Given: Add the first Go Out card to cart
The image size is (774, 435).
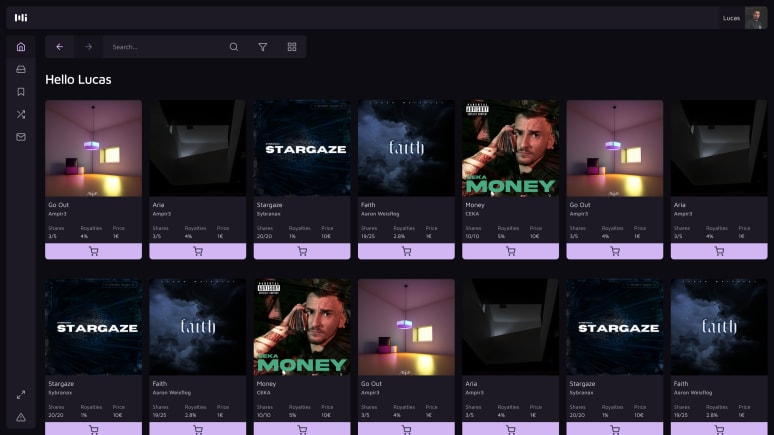Looking at the screenshot, I should (93, 251).
